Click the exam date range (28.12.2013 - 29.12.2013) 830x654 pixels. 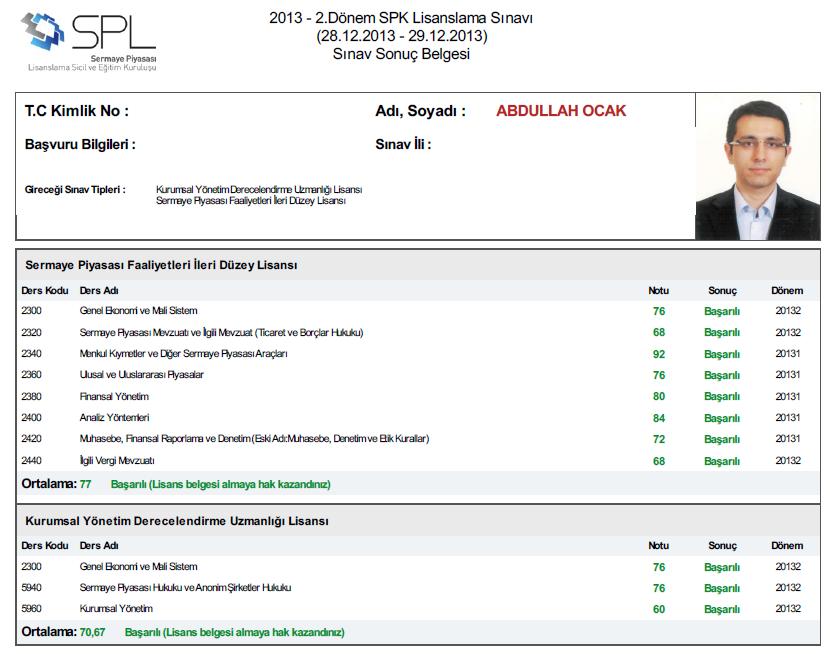(x=402, y=36)
